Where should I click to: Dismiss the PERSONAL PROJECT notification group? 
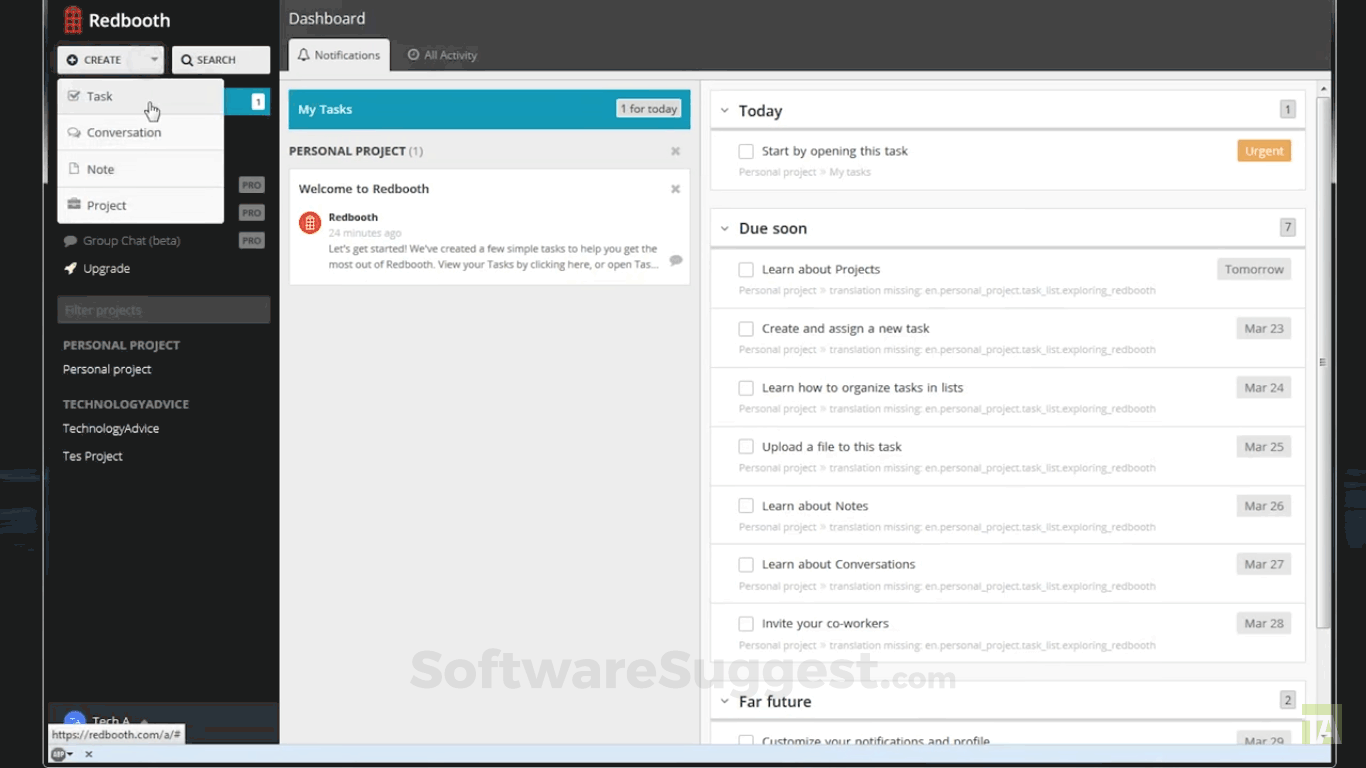675,151
